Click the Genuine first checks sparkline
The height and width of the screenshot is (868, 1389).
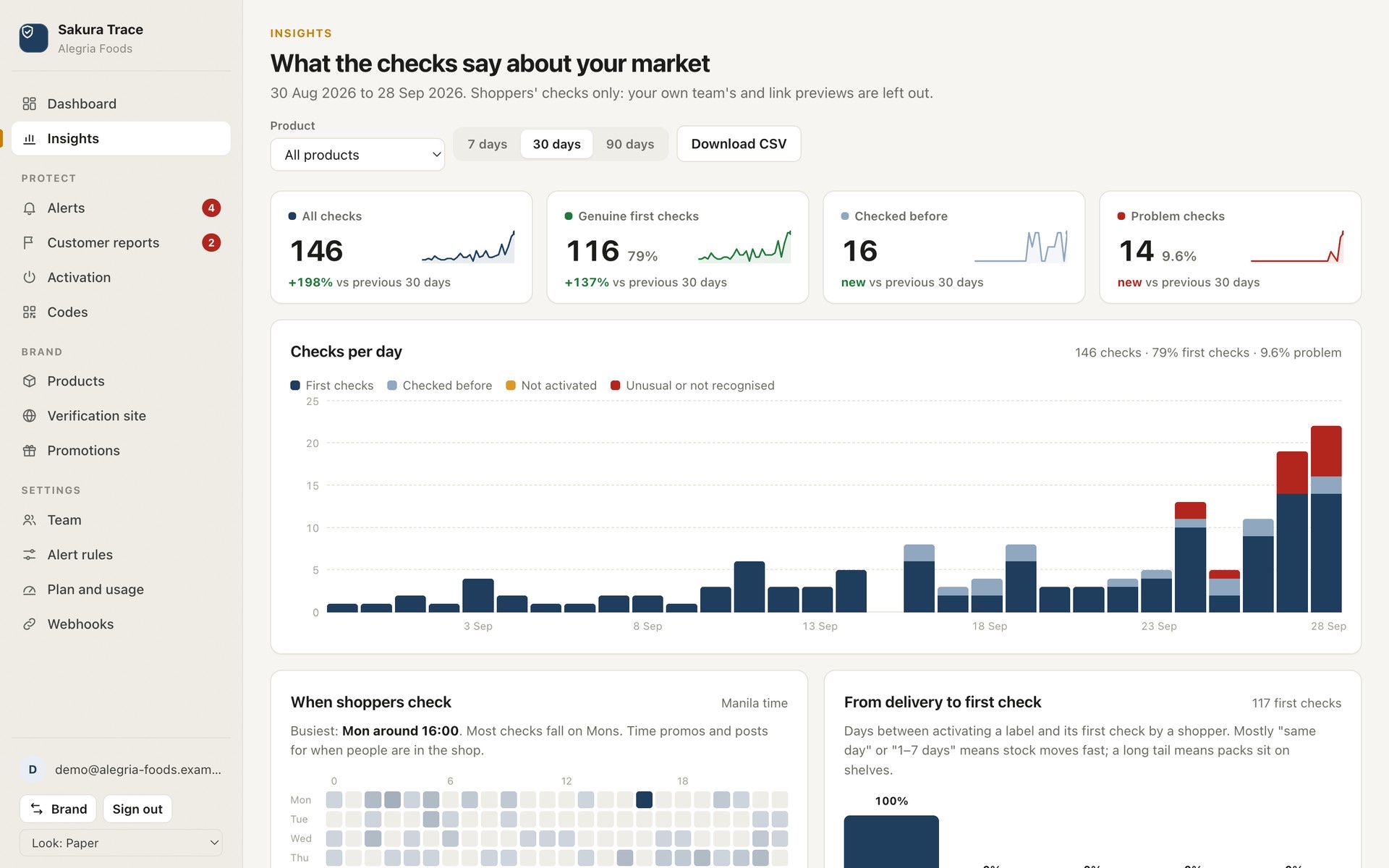pyautogui.click(x=744, y=247)
